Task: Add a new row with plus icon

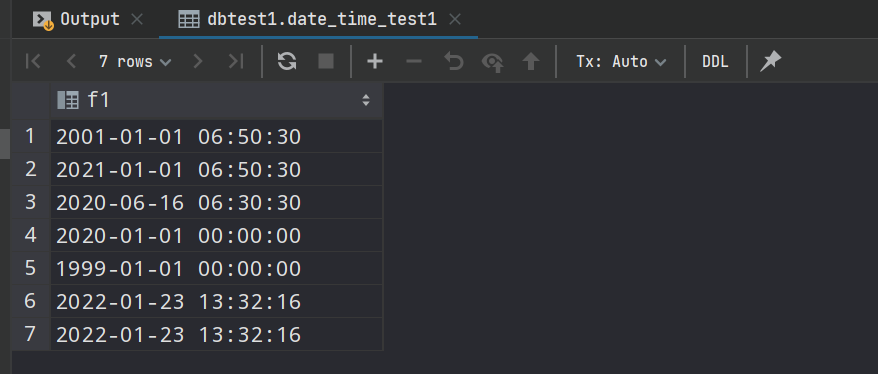Action: point(375,62)
